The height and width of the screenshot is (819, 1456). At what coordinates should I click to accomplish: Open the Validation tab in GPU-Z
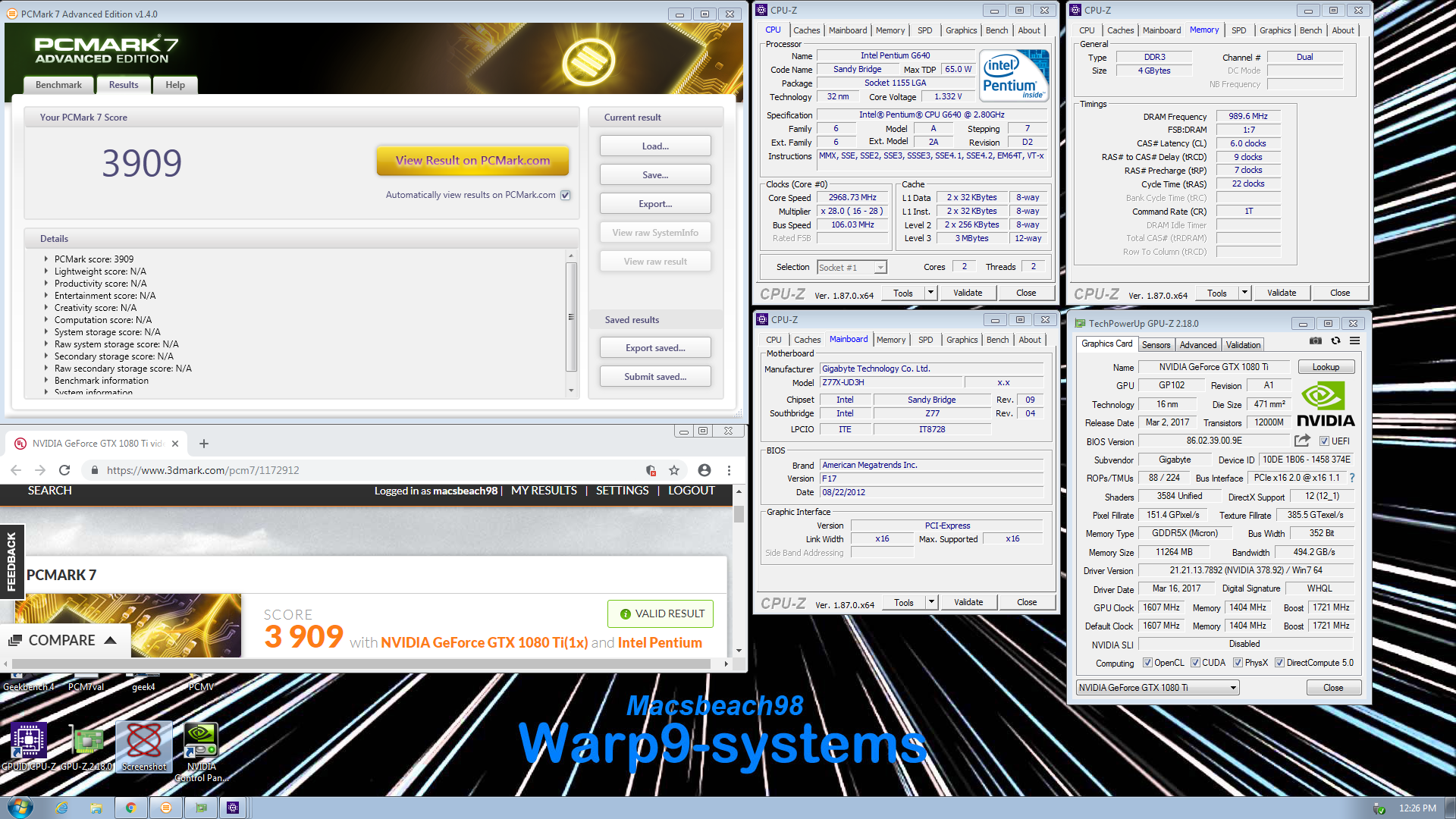pyautogui.click(x=1243, y=344)
